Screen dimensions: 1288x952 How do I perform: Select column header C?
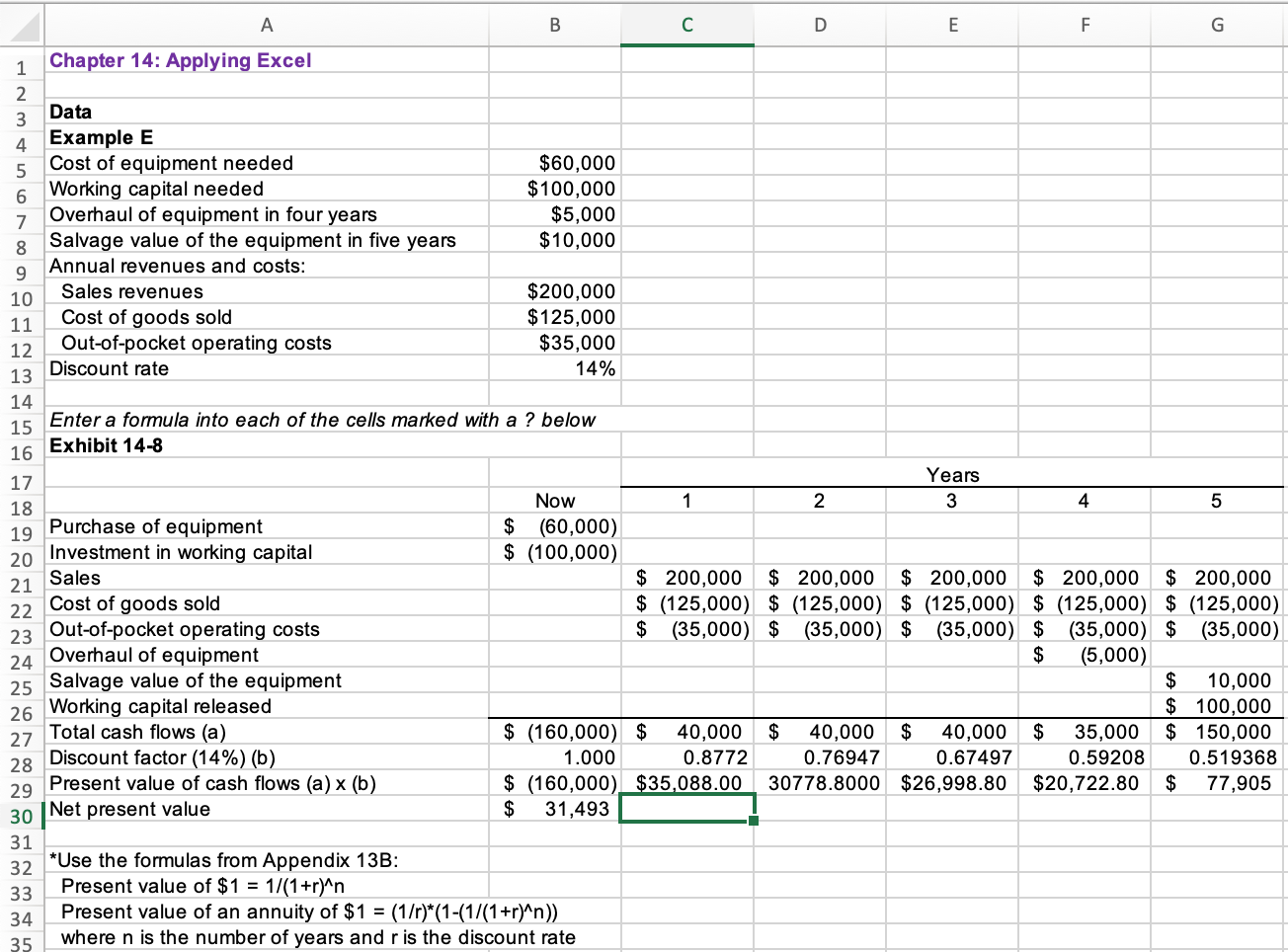coord(686,25)
